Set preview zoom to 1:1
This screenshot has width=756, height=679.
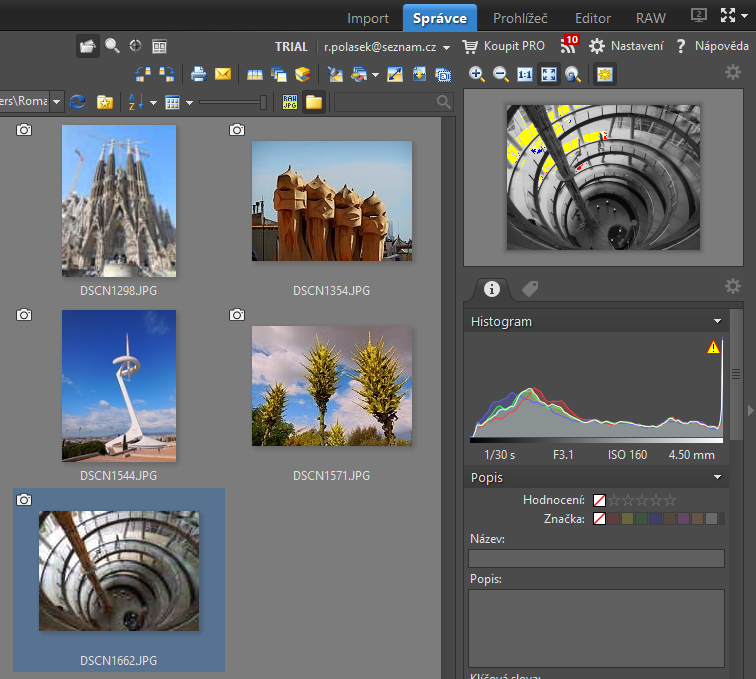525,74
